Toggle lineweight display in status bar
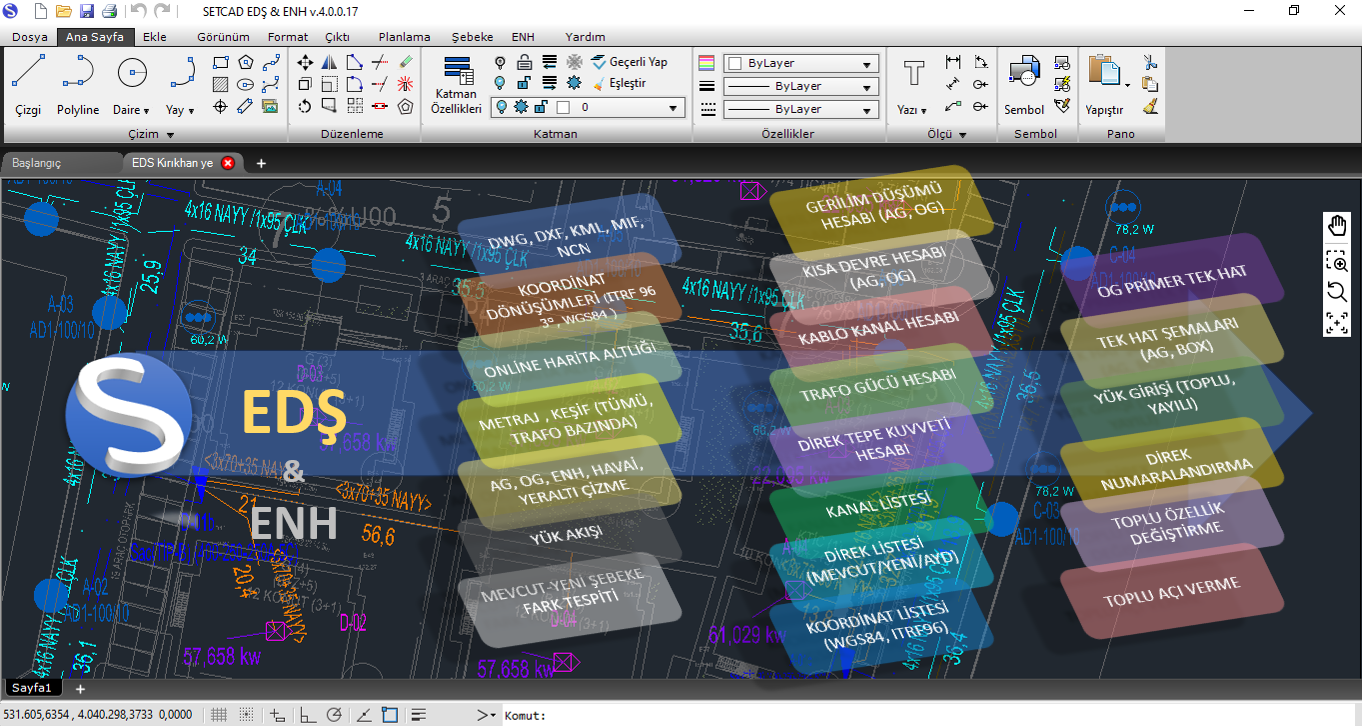Screen dimensions: 1362x726 coord(419,715)
